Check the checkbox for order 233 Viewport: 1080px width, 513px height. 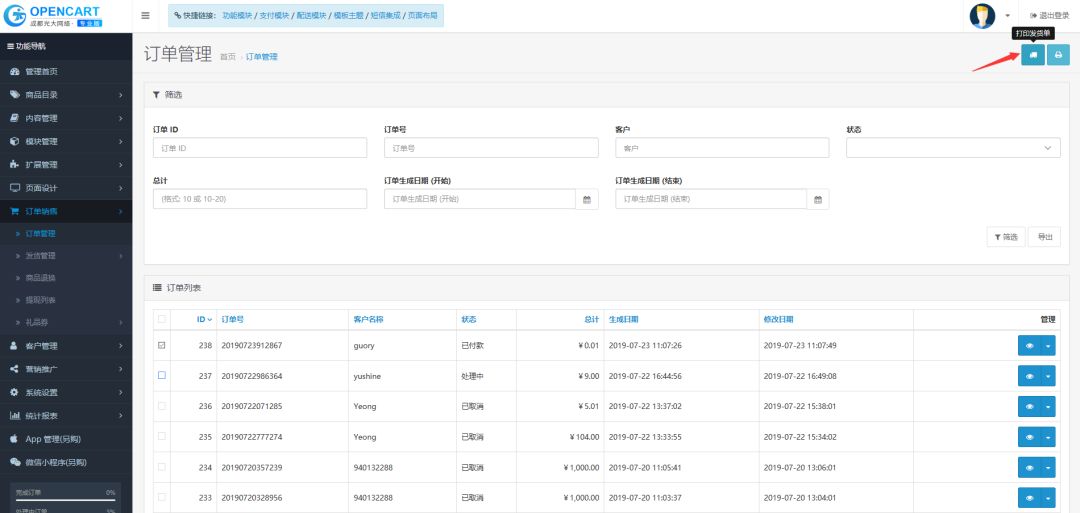pos(162,496)
